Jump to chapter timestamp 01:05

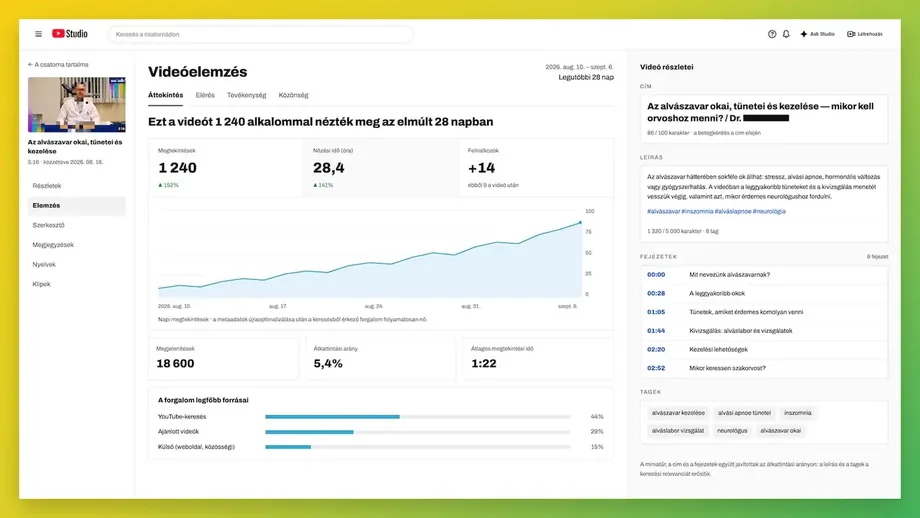[656, 312]
